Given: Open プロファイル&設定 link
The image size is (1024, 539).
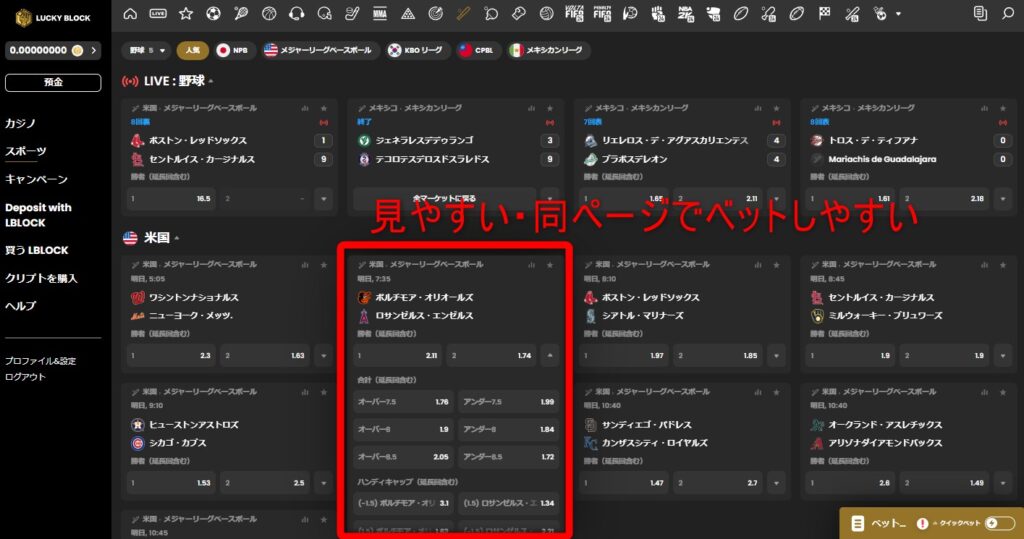Looking at the screenshot, I should coord(40,361).
